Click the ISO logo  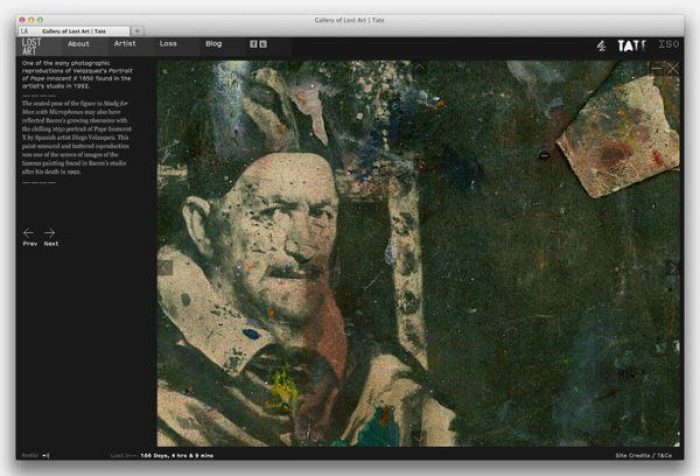point(669,45)
